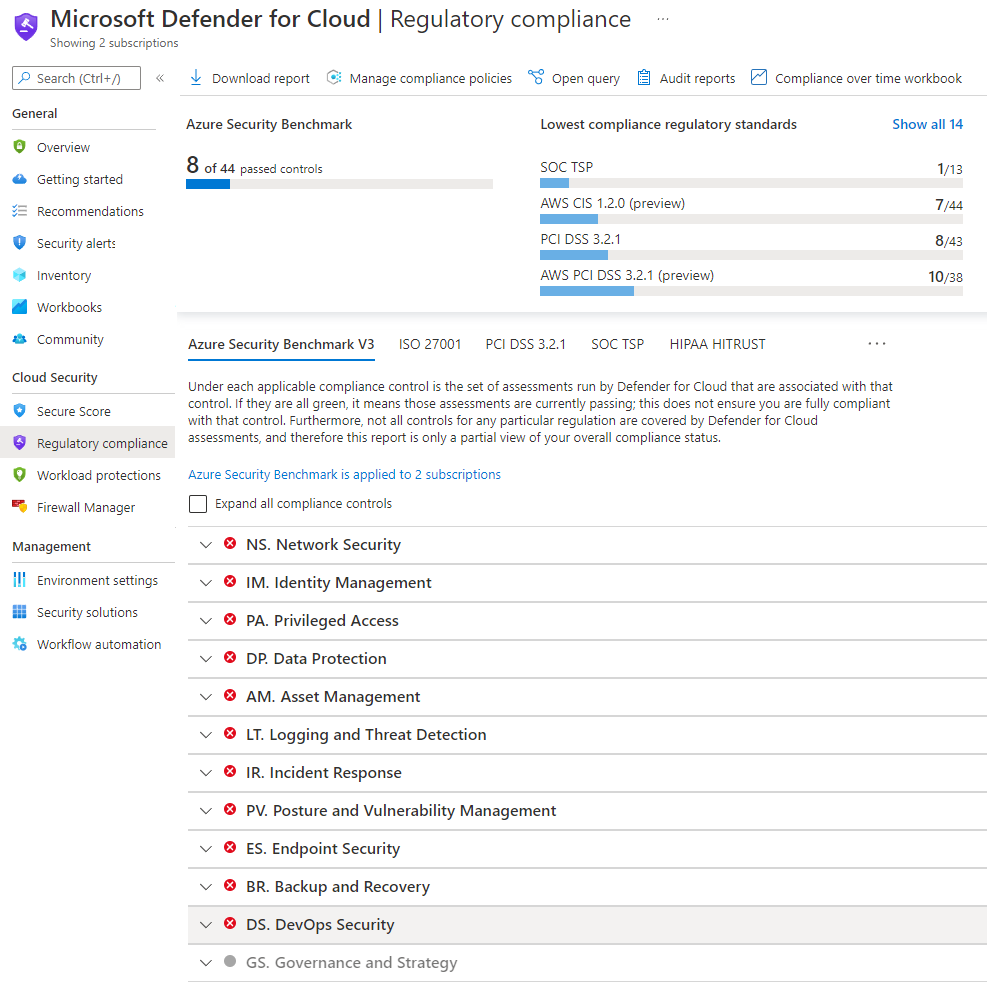This screenshot has height=983, width=987.
Task: Switch to the HIPAA HITRUST tab
Action: tap(718, 344)
